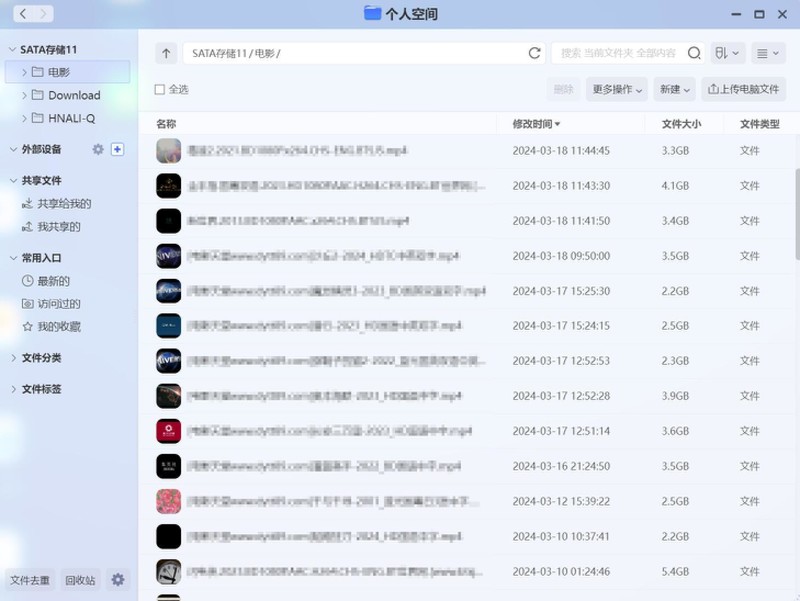Expand the 文件分类 section
Image resolution: width=800 pixels, height=601 pixels.
pyautogui.click(x=13, y=358)
